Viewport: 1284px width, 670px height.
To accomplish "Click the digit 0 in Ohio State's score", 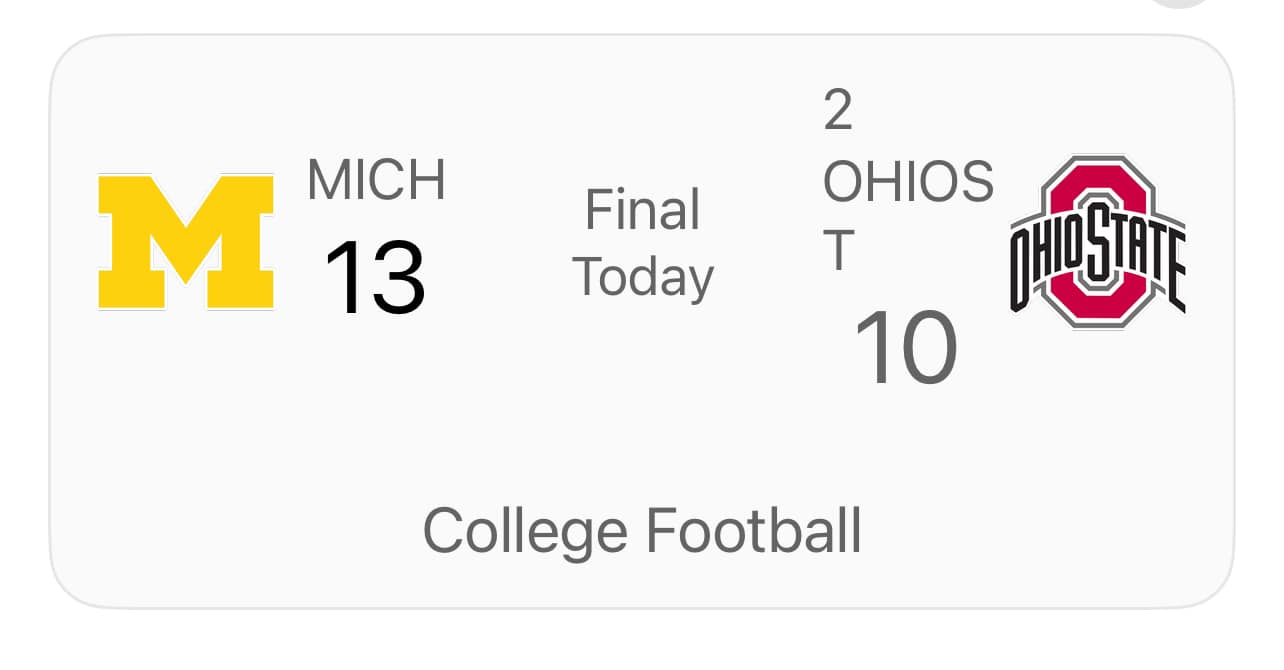I will click(929, 349).
